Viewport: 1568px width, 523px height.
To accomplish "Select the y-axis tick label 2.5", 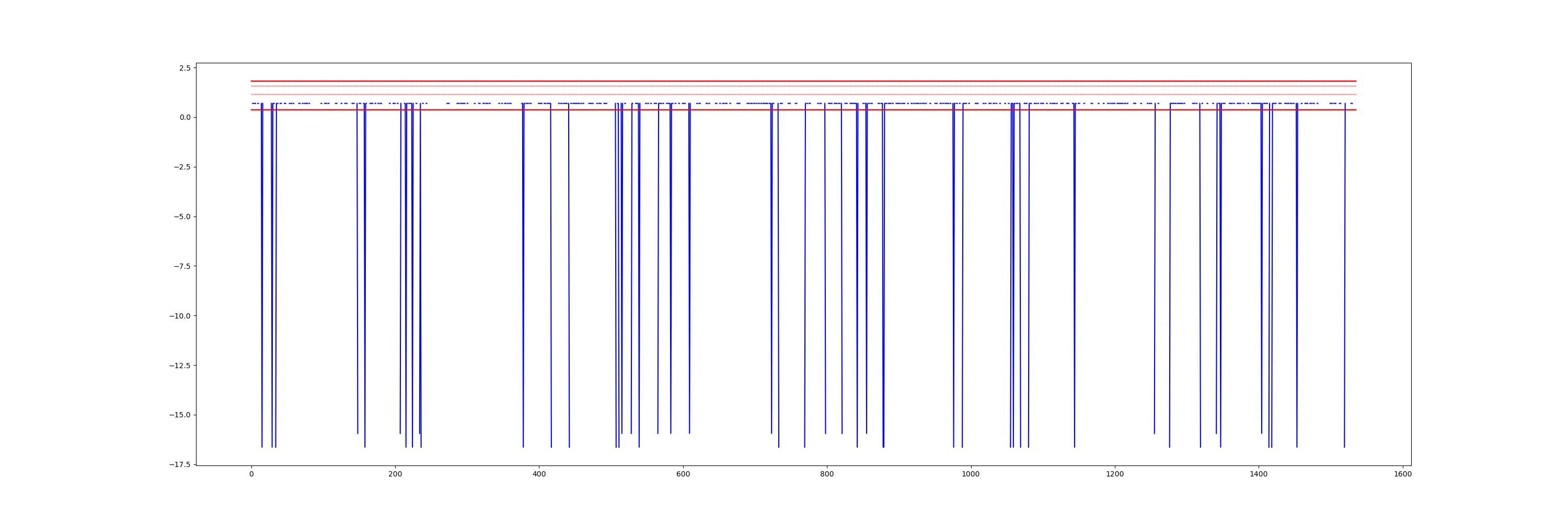I will pyautogui.click(x=185, y=68).
